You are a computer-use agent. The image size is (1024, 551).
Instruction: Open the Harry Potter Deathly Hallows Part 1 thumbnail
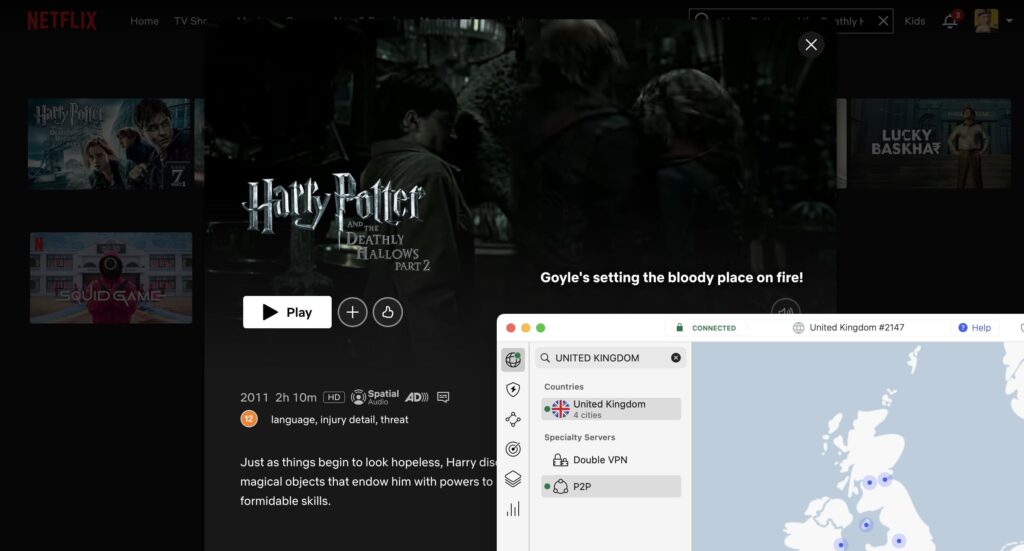click(111, 144)
